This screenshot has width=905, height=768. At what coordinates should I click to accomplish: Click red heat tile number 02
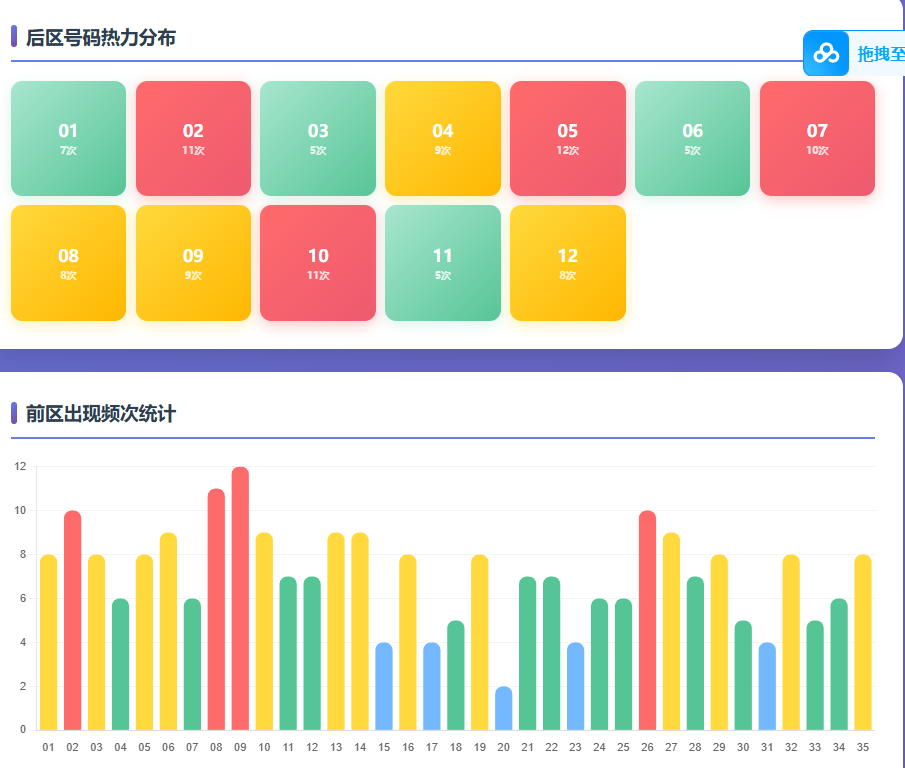click(193, 138)
